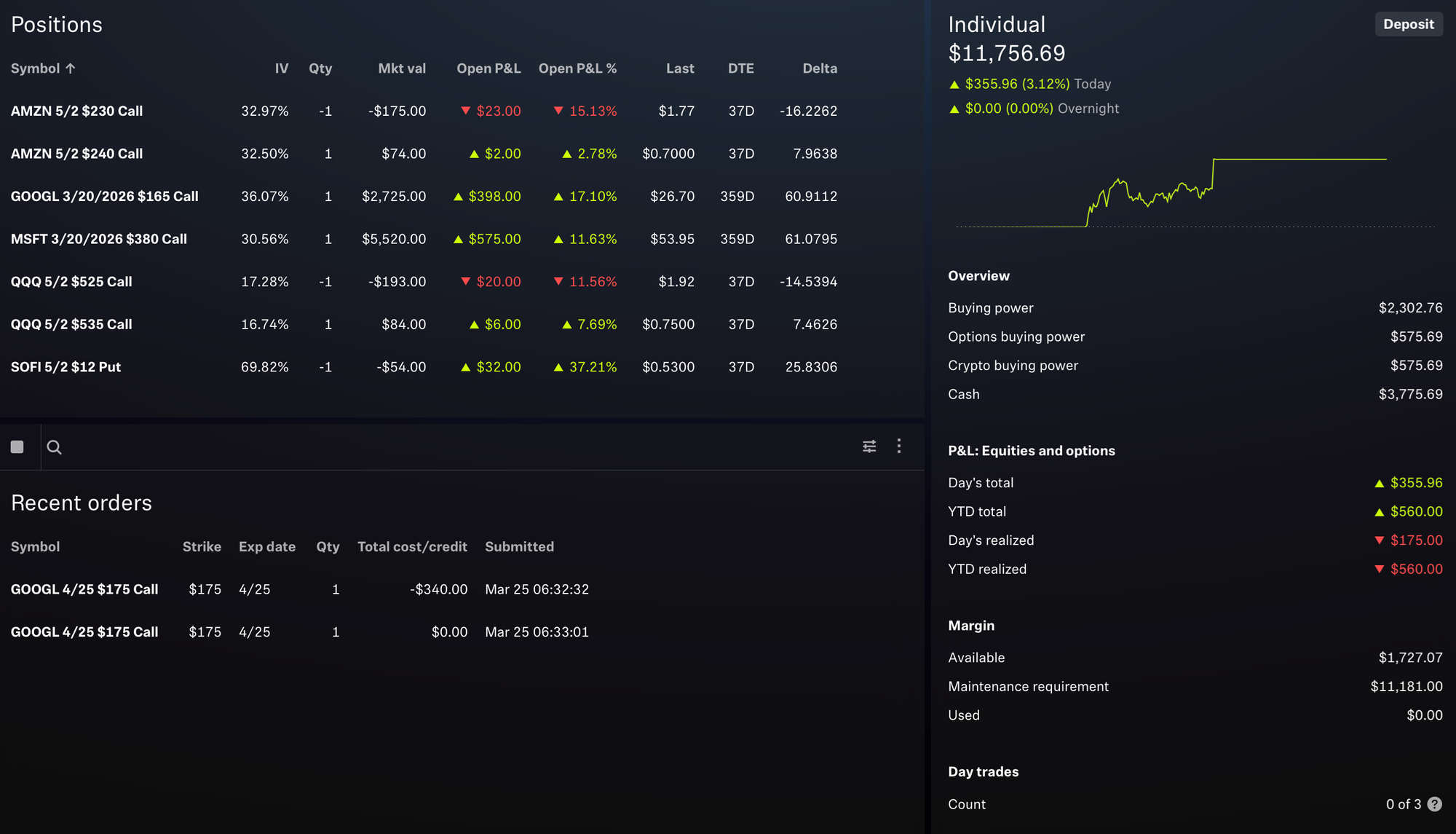Screen dimensions: 1456x834
Task: Sort recent orders by Total cost/credit
Action: pyautogui.click(x=412, y=547)
